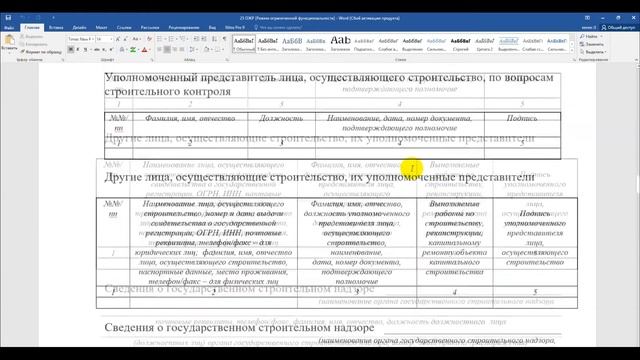
Task: Justify the paragraph text
Action: click(182, 49)
